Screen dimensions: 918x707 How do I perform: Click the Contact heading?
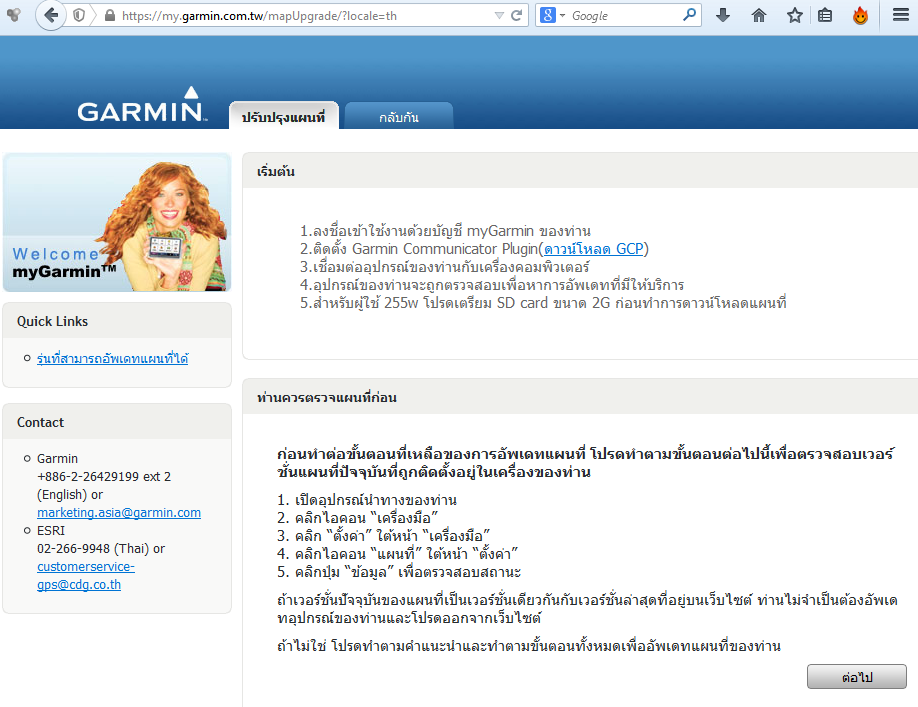pos(40,422)
